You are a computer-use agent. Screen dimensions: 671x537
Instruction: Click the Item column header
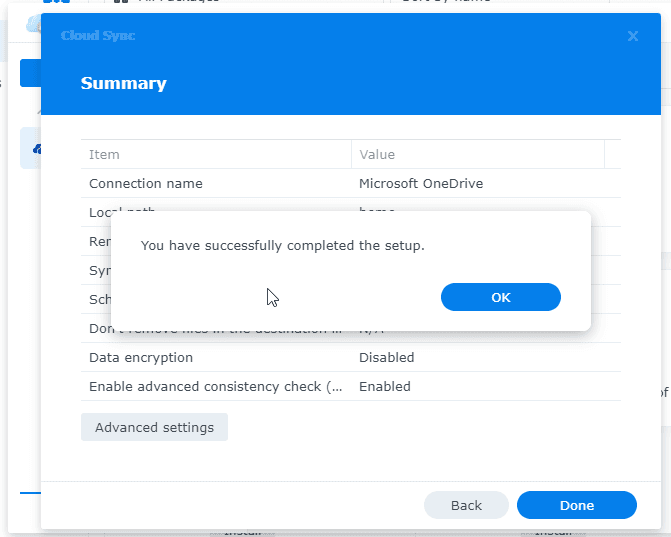point(104,154)
